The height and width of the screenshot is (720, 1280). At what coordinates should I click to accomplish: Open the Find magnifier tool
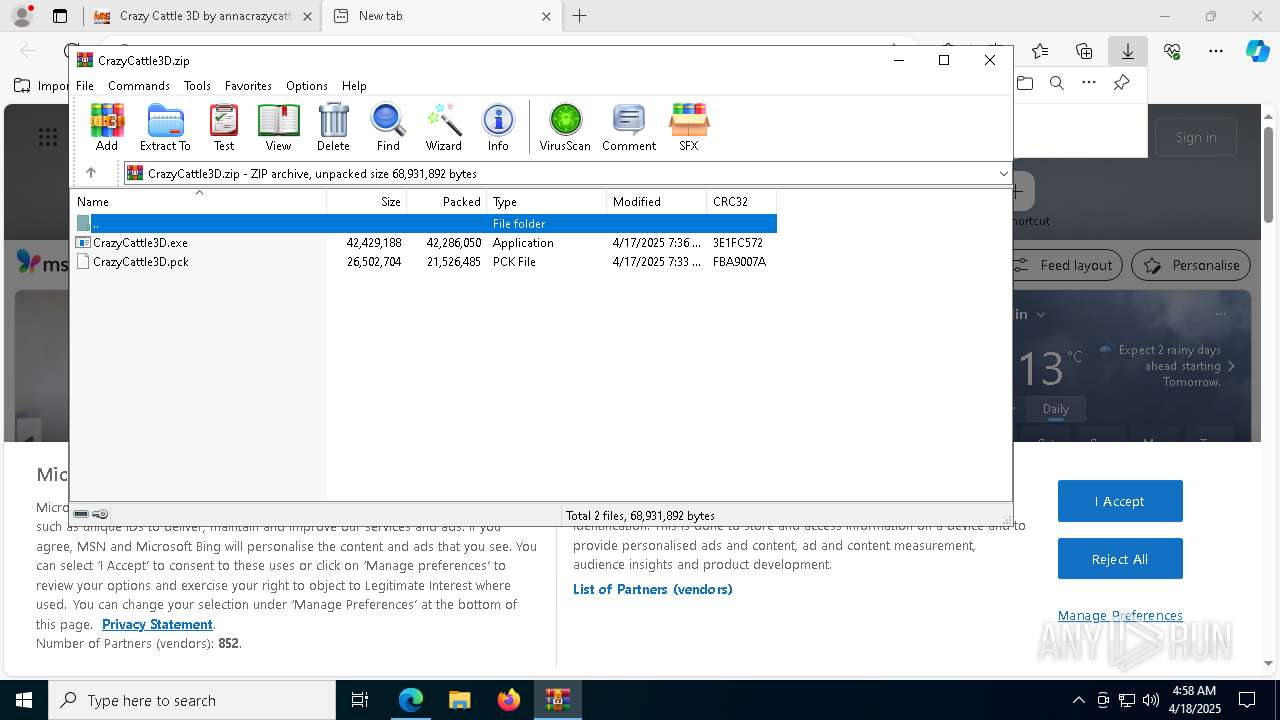pos(388,127)
